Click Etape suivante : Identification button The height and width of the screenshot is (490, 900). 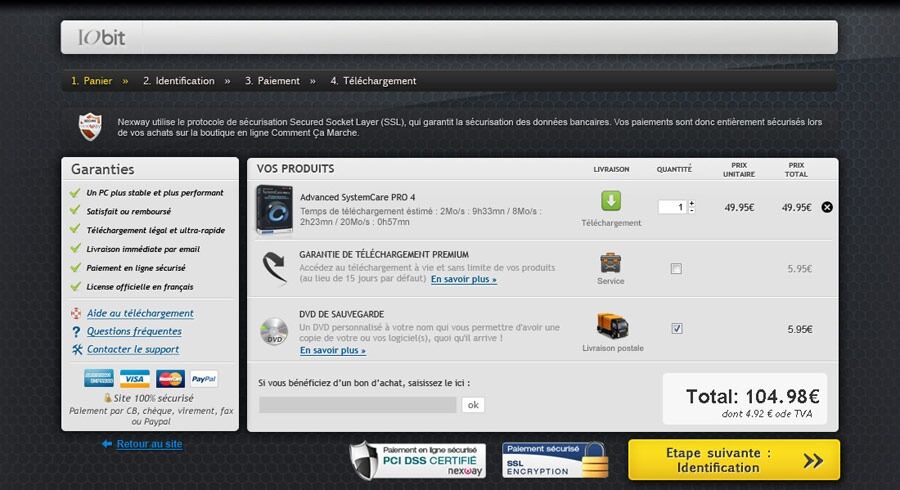(x=734, y=460)
